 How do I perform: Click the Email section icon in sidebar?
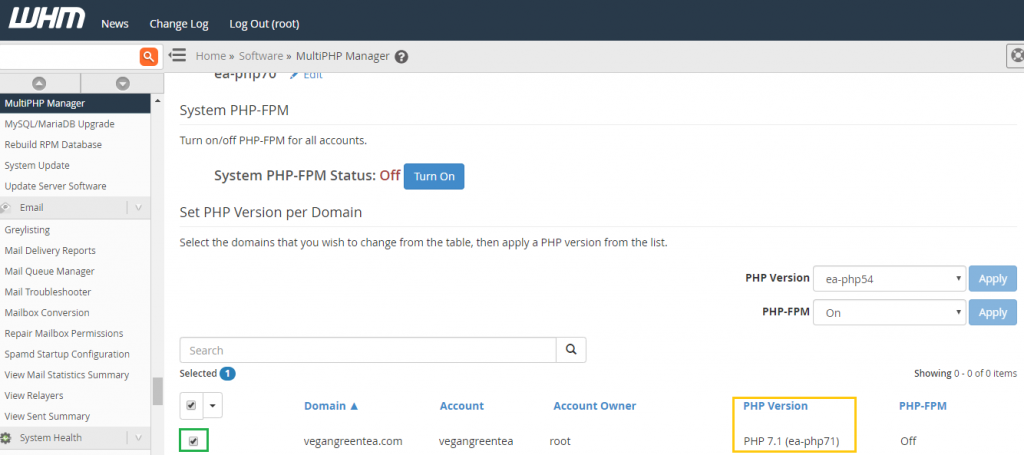click(x=6, y=208)
